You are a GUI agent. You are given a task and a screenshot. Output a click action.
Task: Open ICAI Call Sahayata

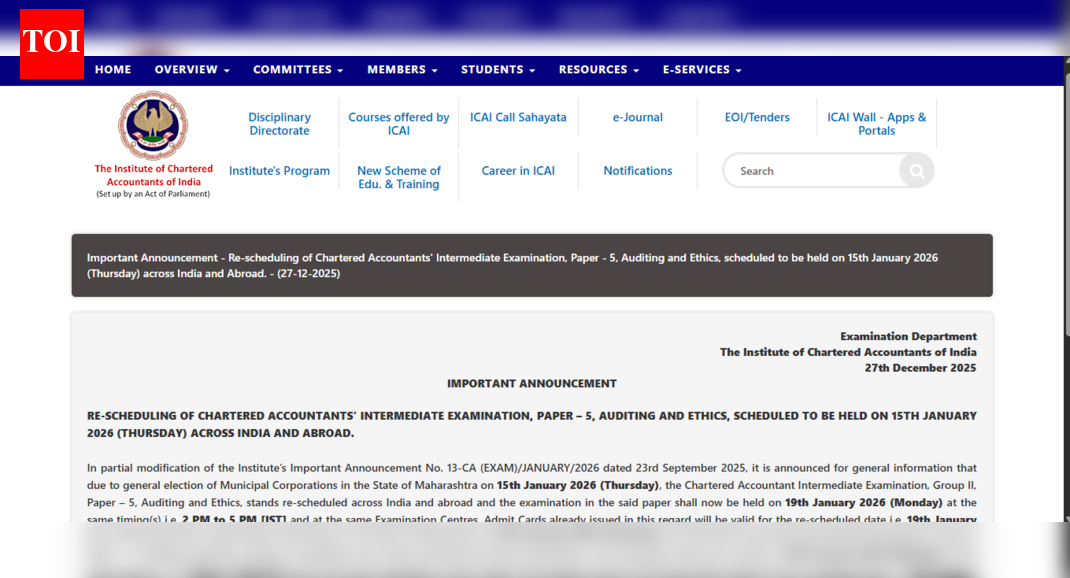(x=518, y=116)
